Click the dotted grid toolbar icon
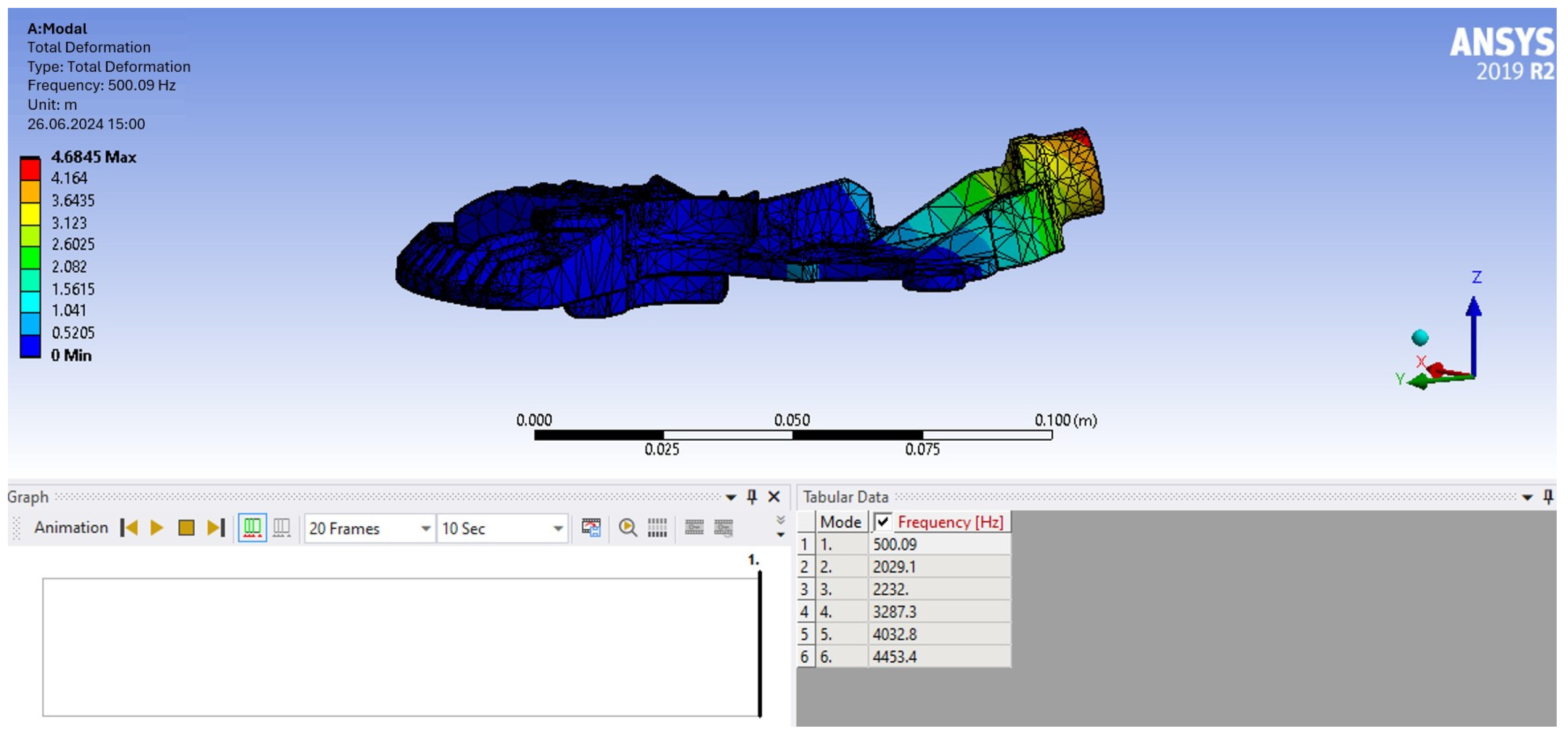 click(x=657, y=527)
